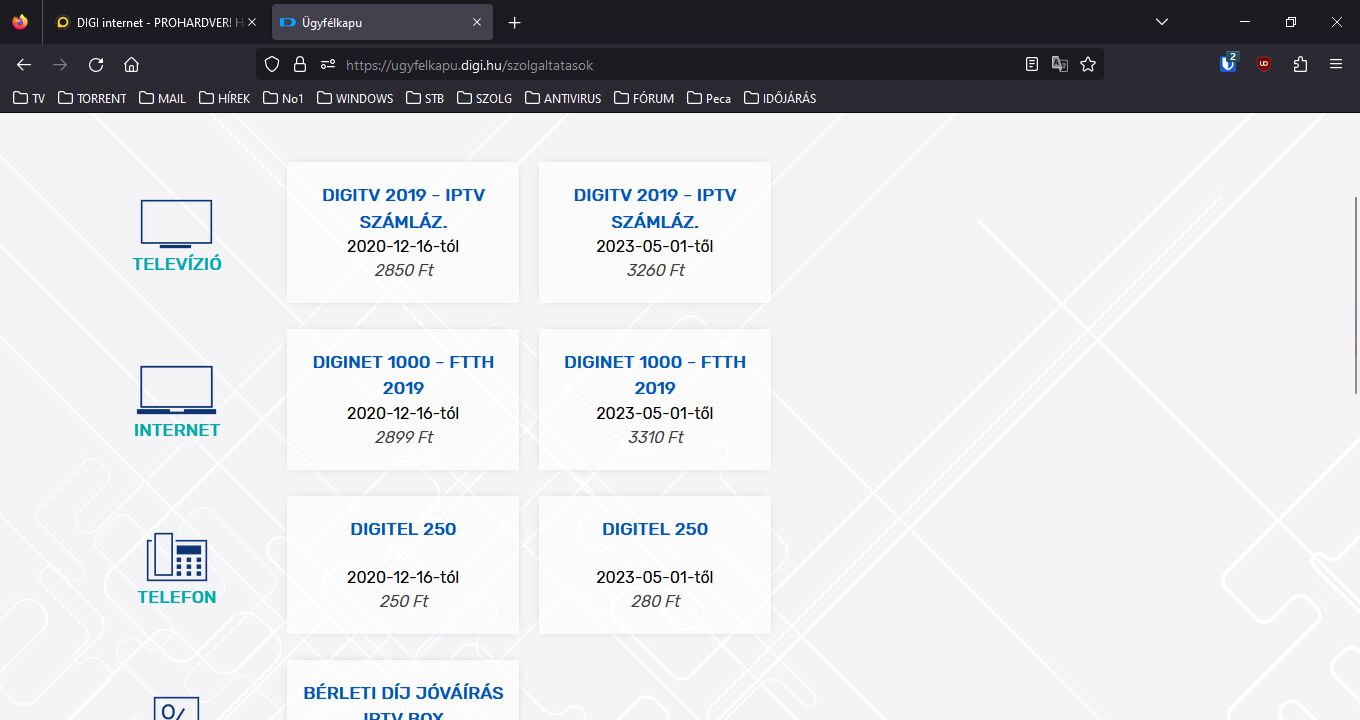Click the TELEFON category label

(x=177, y=597)
